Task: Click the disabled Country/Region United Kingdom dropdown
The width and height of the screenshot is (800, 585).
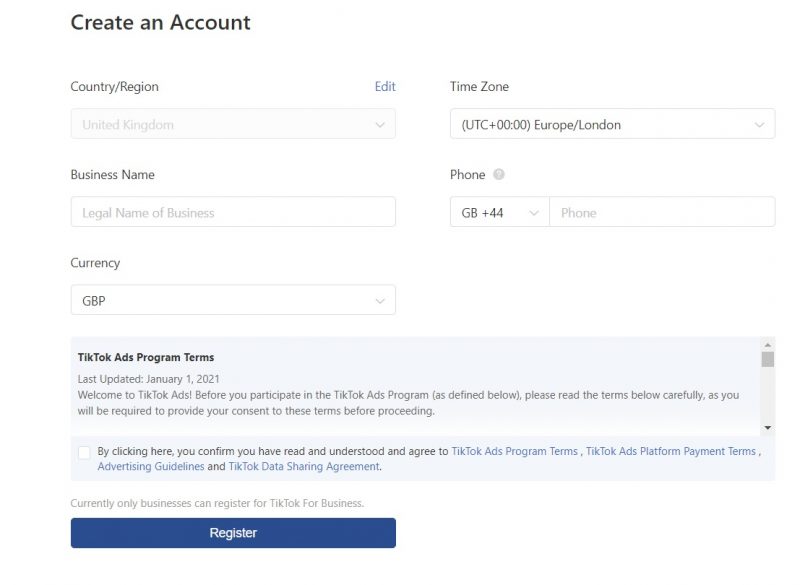Action: (x=232, y=125)
